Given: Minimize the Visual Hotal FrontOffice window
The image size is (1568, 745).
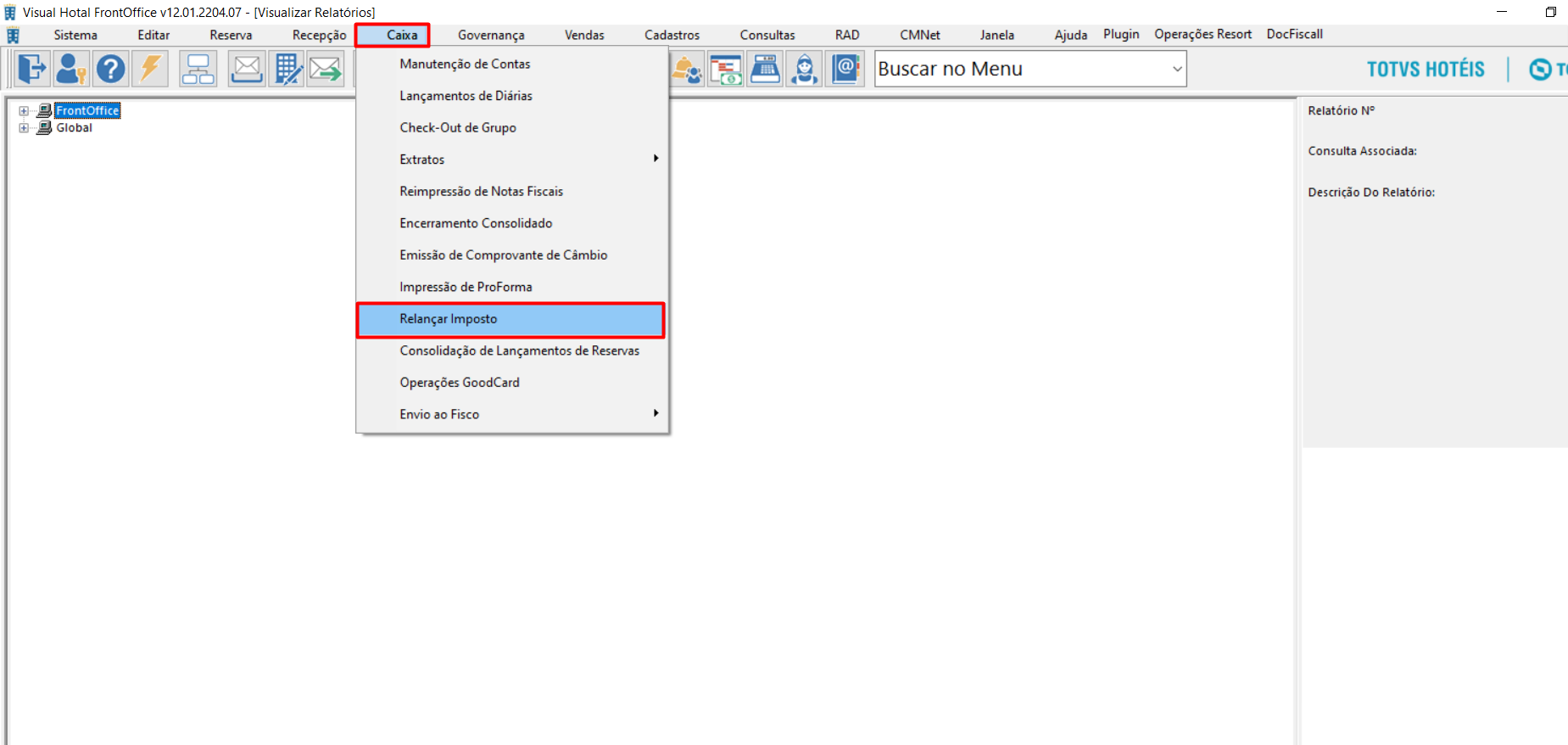Looking at the screenshot, I should click(1502, 12).
